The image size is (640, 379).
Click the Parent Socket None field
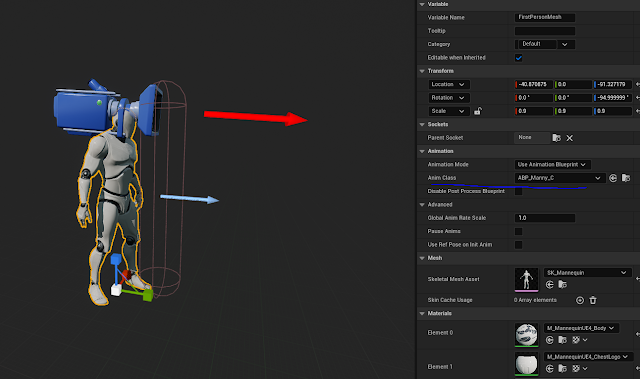(532, 138)
